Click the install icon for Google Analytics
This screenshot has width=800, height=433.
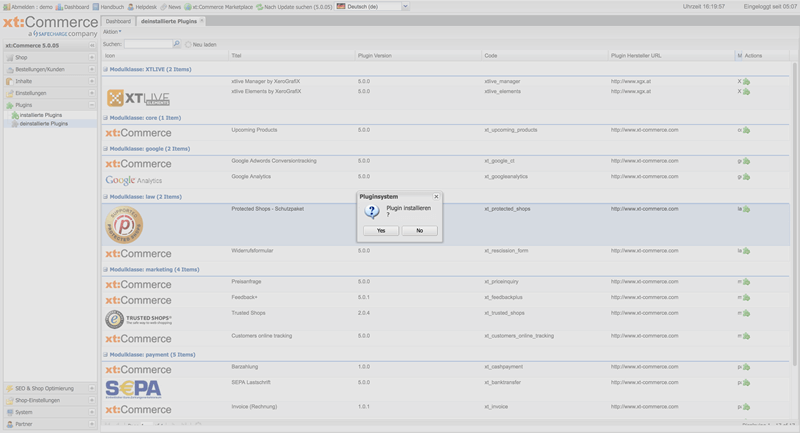(746, 176)
